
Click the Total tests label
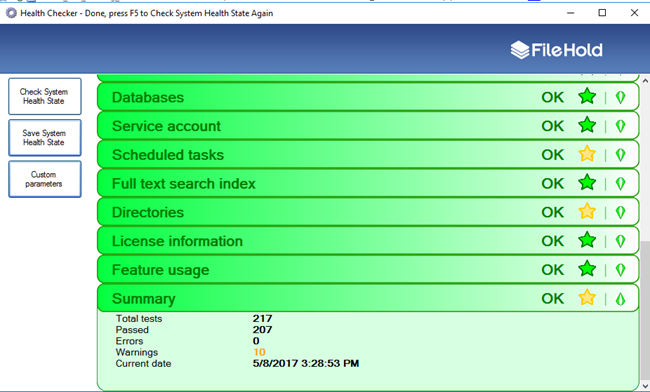pyautogui.click(x=139, y=318)
